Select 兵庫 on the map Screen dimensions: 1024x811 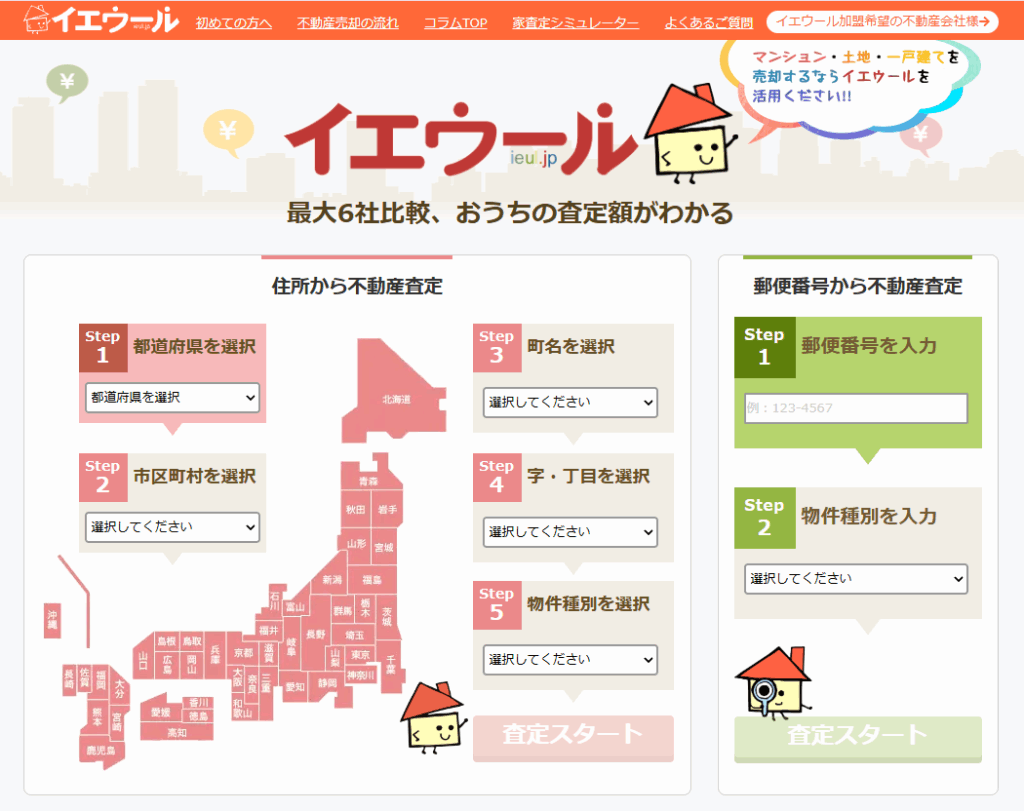216,654
